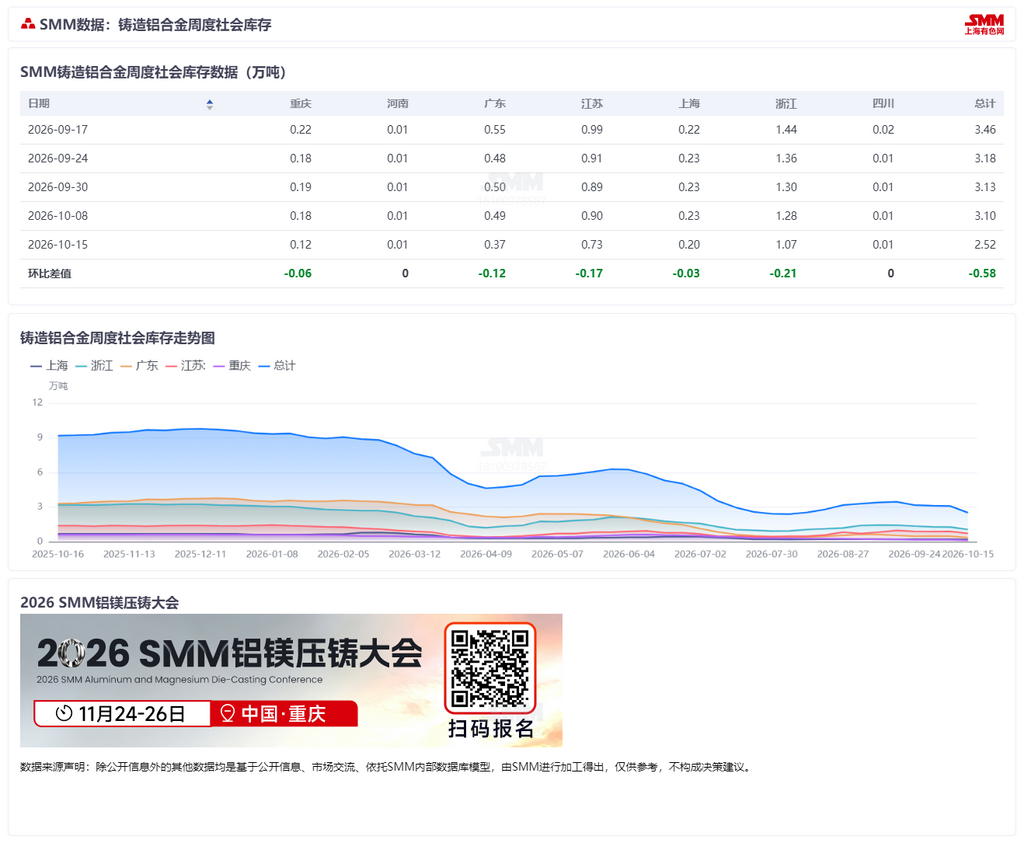
Task: Click the 河南 column header
Action: pyautogui.click(x=398, y=103)
